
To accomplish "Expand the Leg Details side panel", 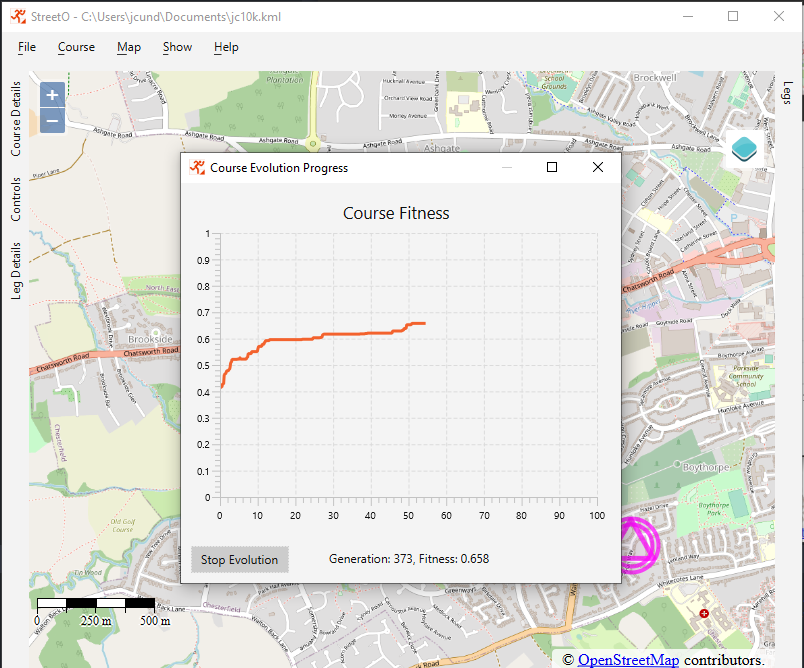I will (x=16, y=270).
